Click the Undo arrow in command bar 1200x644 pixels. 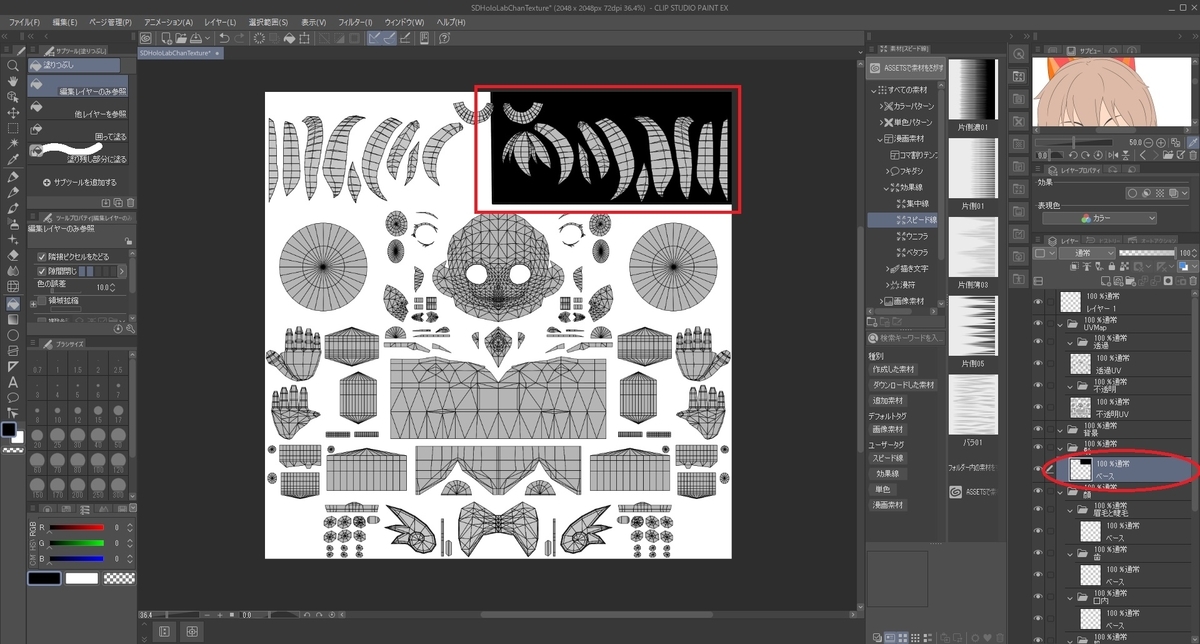point(224,38)
